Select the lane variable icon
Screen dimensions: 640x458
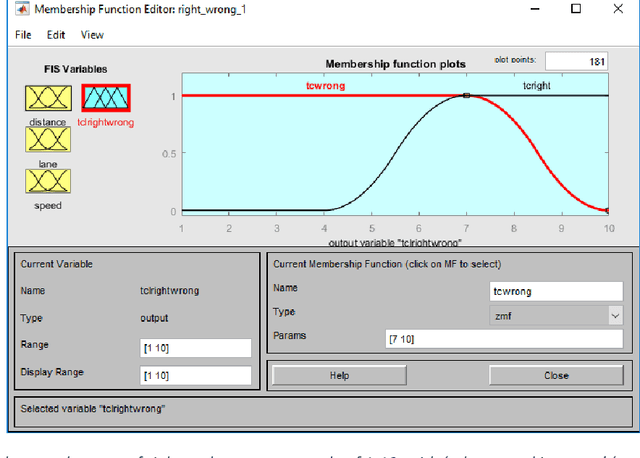click(46, 139)
